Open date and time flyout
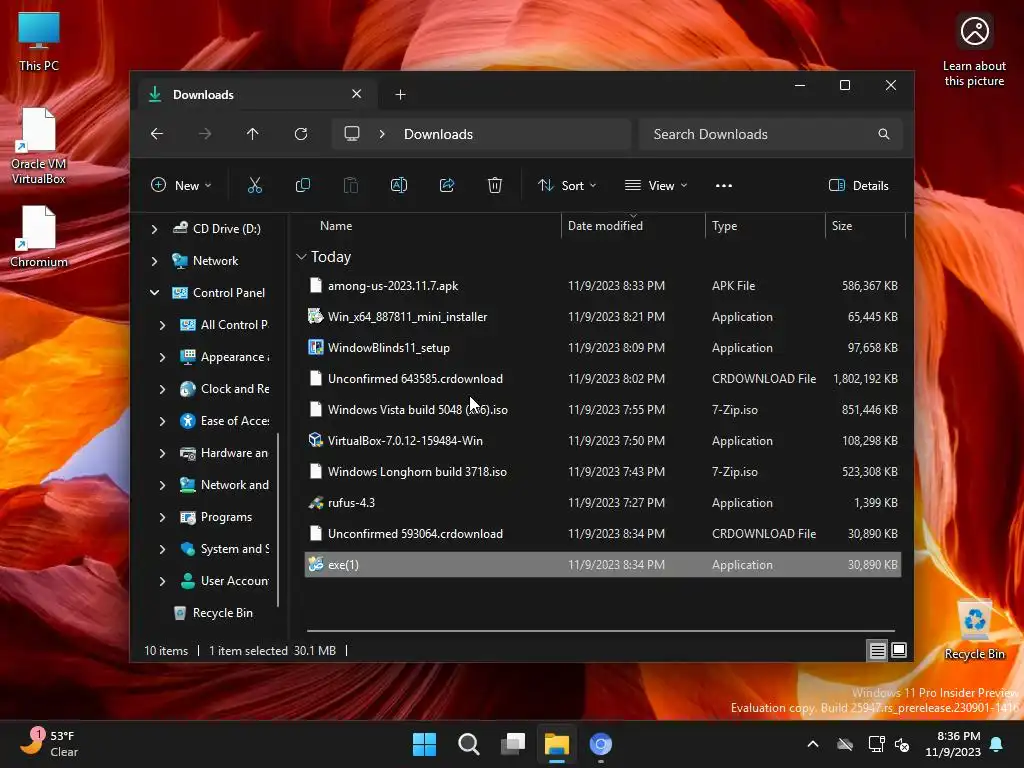 953,744
